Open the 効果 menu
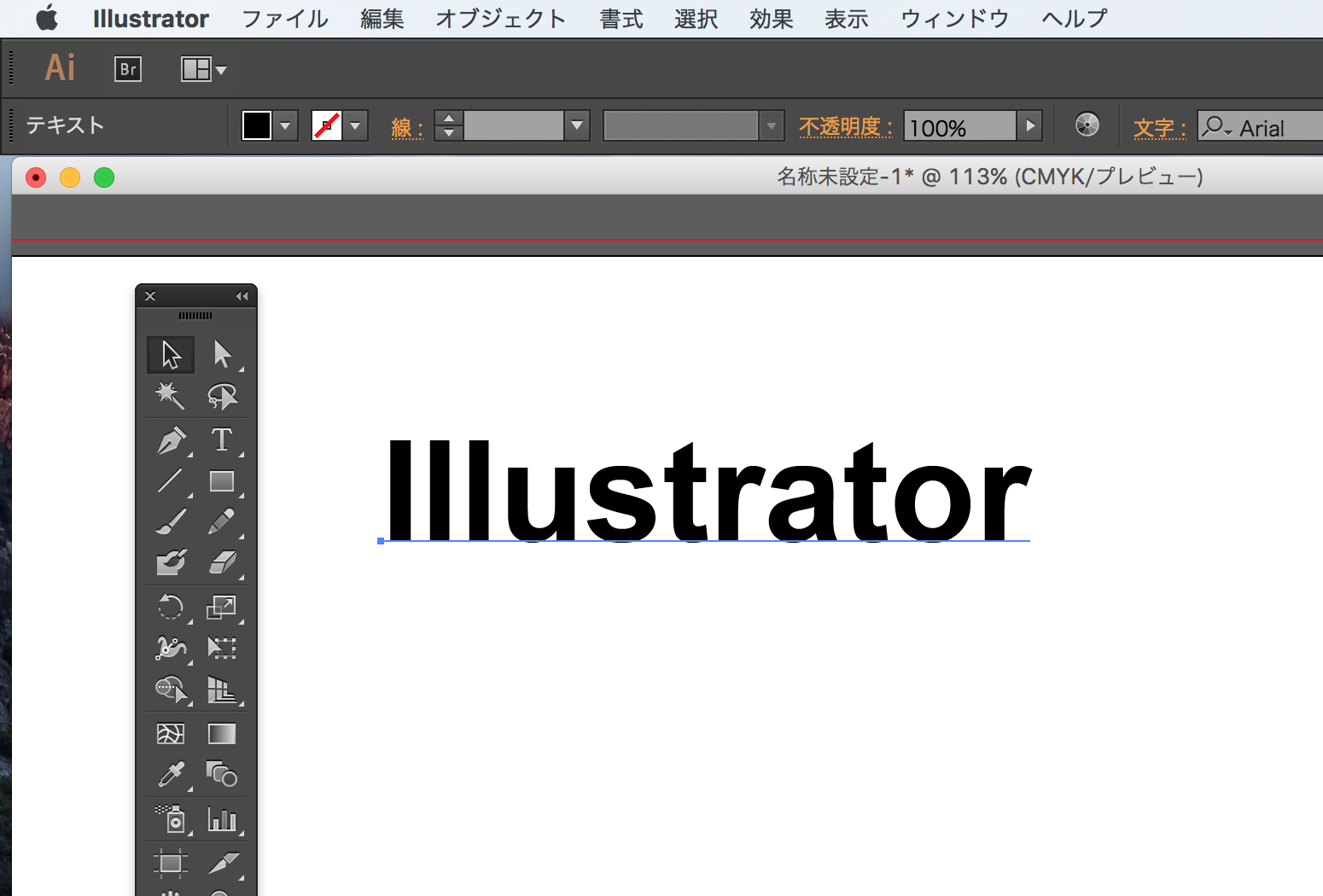The width and height of the screenshot is (1323, 896). 772,19
